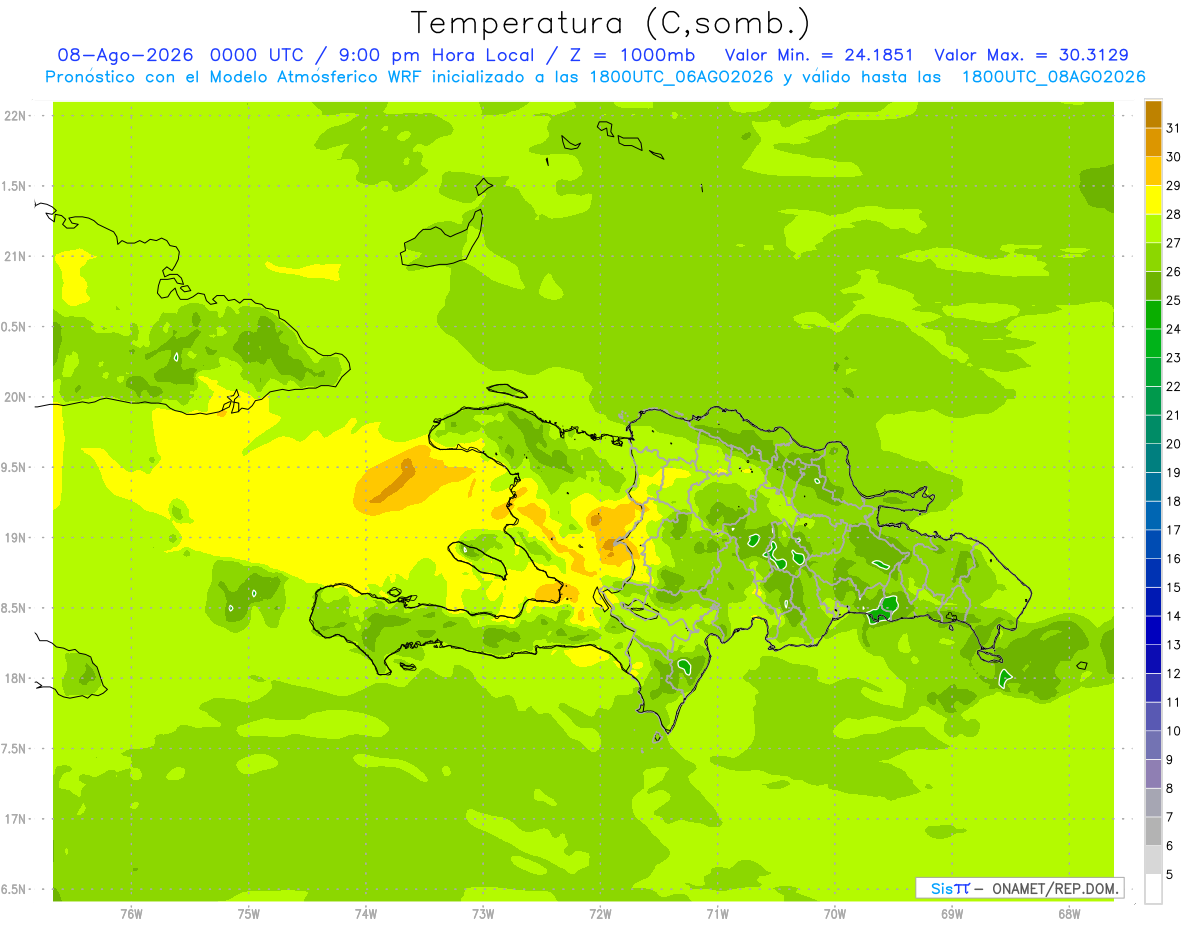
Task: Click the 21N latitude axis label
Action: pos(15,257)
